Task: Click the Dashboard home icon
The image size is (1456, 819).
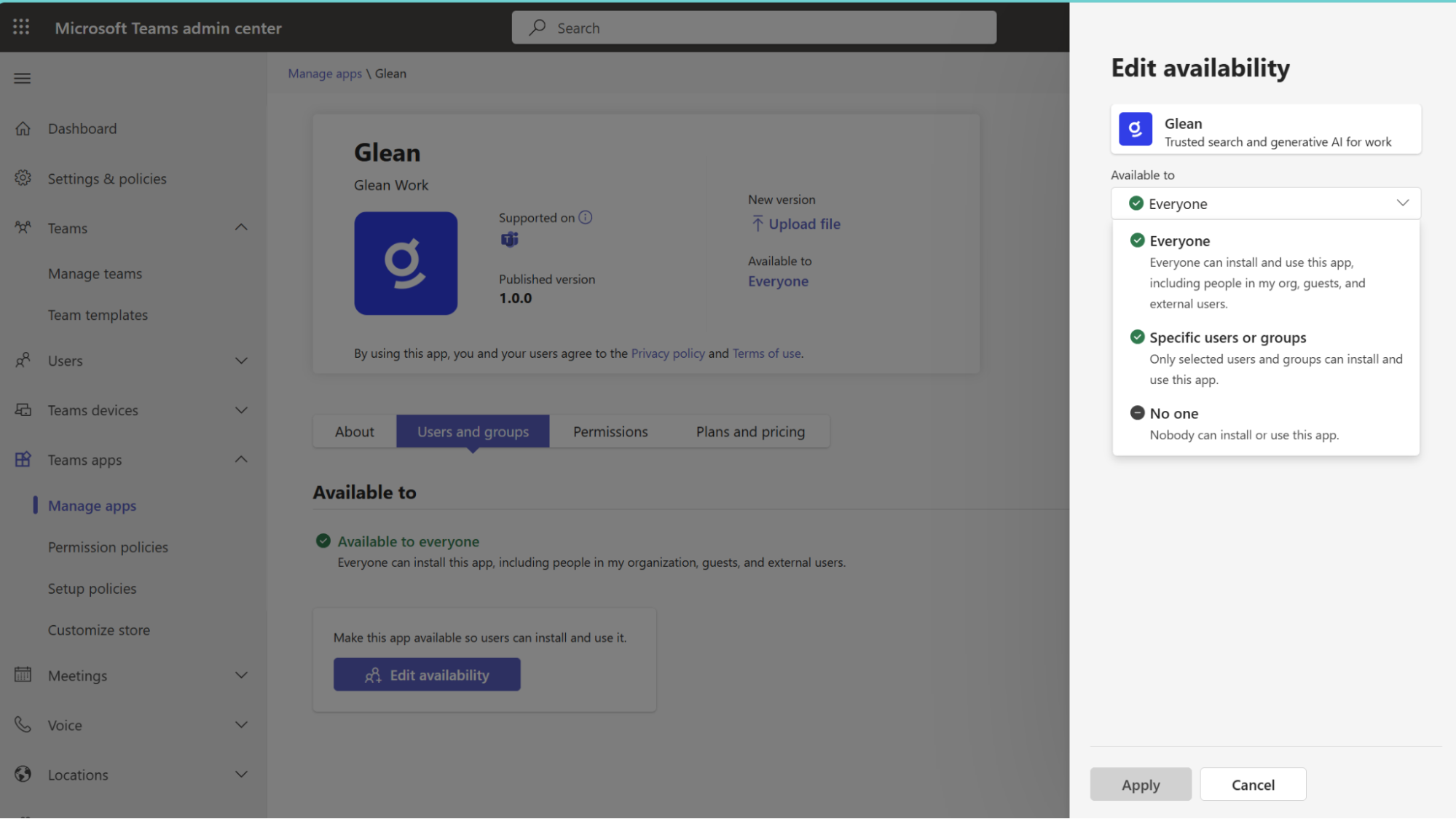Action: [23, 128]
